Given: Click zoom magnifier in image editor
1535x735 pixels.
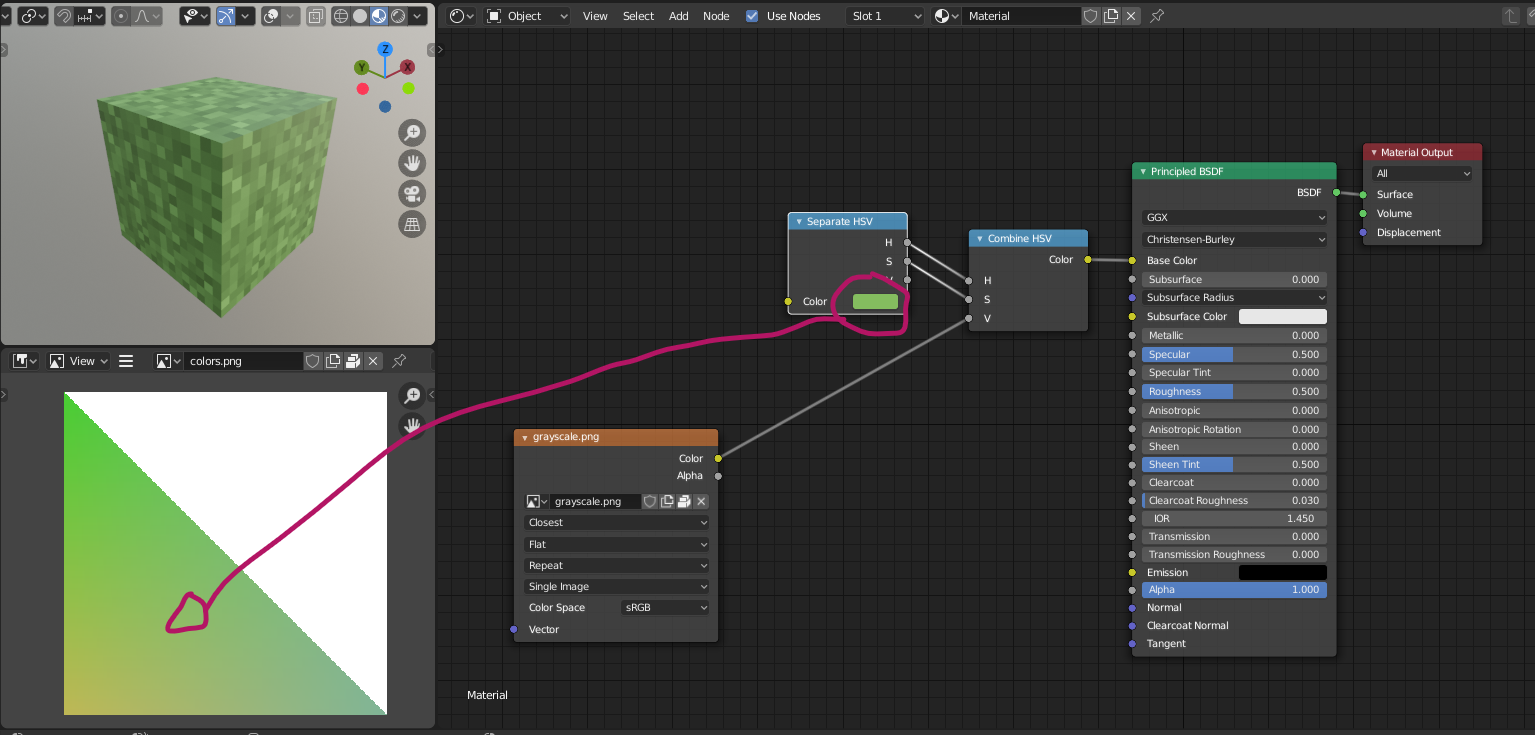Looking at the screenshot, I should point(412,396).
